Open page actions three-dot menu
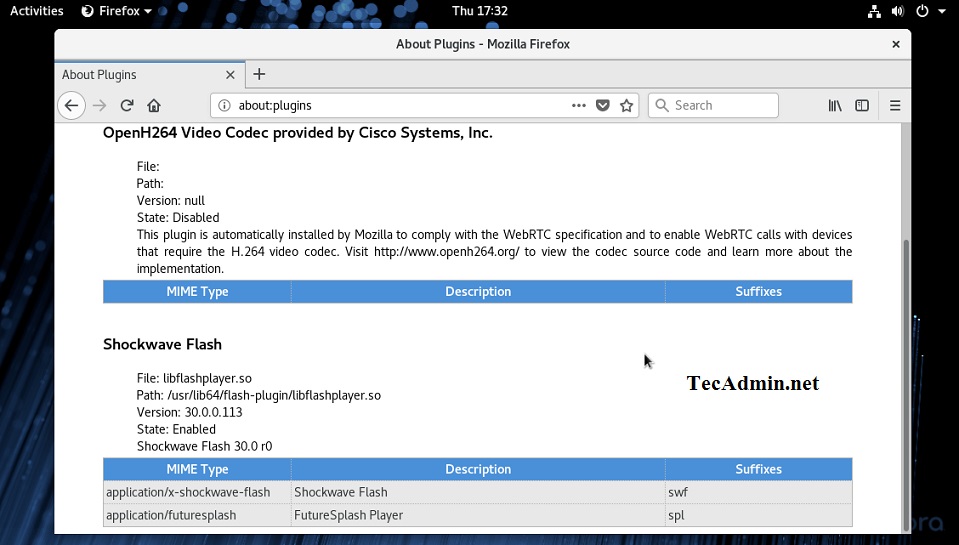The image size is (959, 545). click(579, 105)
